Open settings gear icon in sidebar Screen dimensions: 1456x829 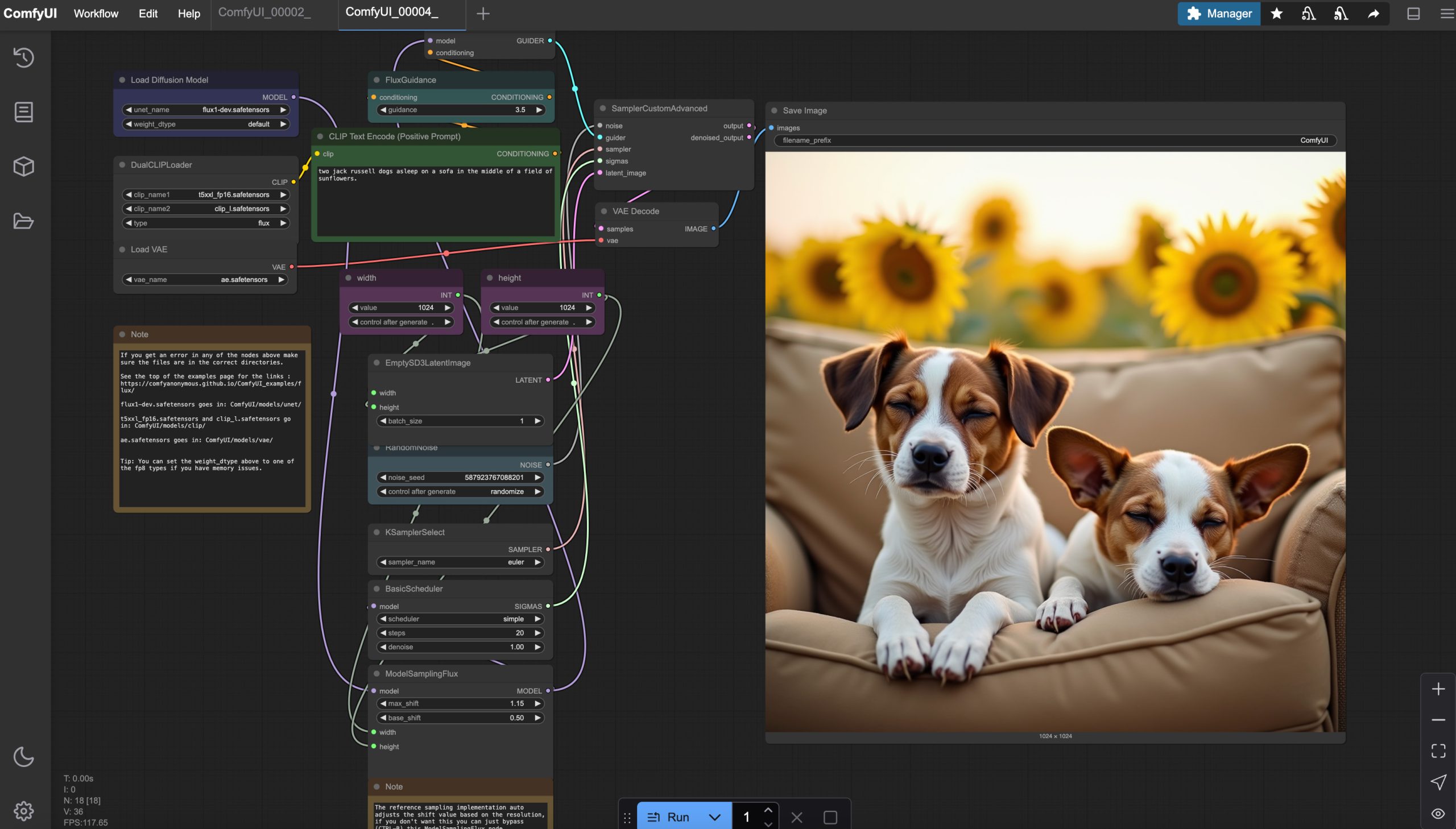tap(23, 811)
